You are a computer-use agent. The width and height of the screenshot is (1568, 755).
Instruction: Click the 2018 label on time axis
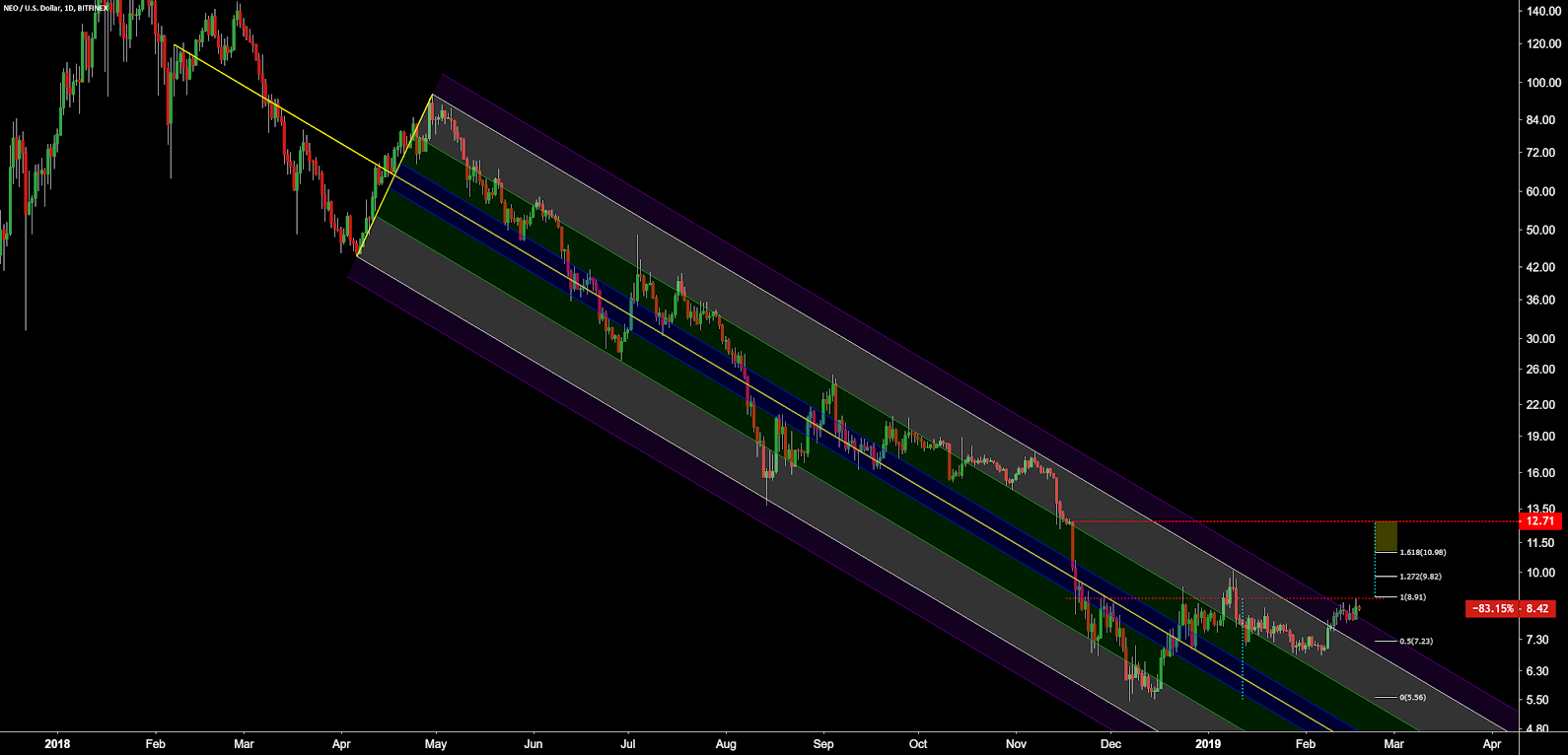pos(57,744)
